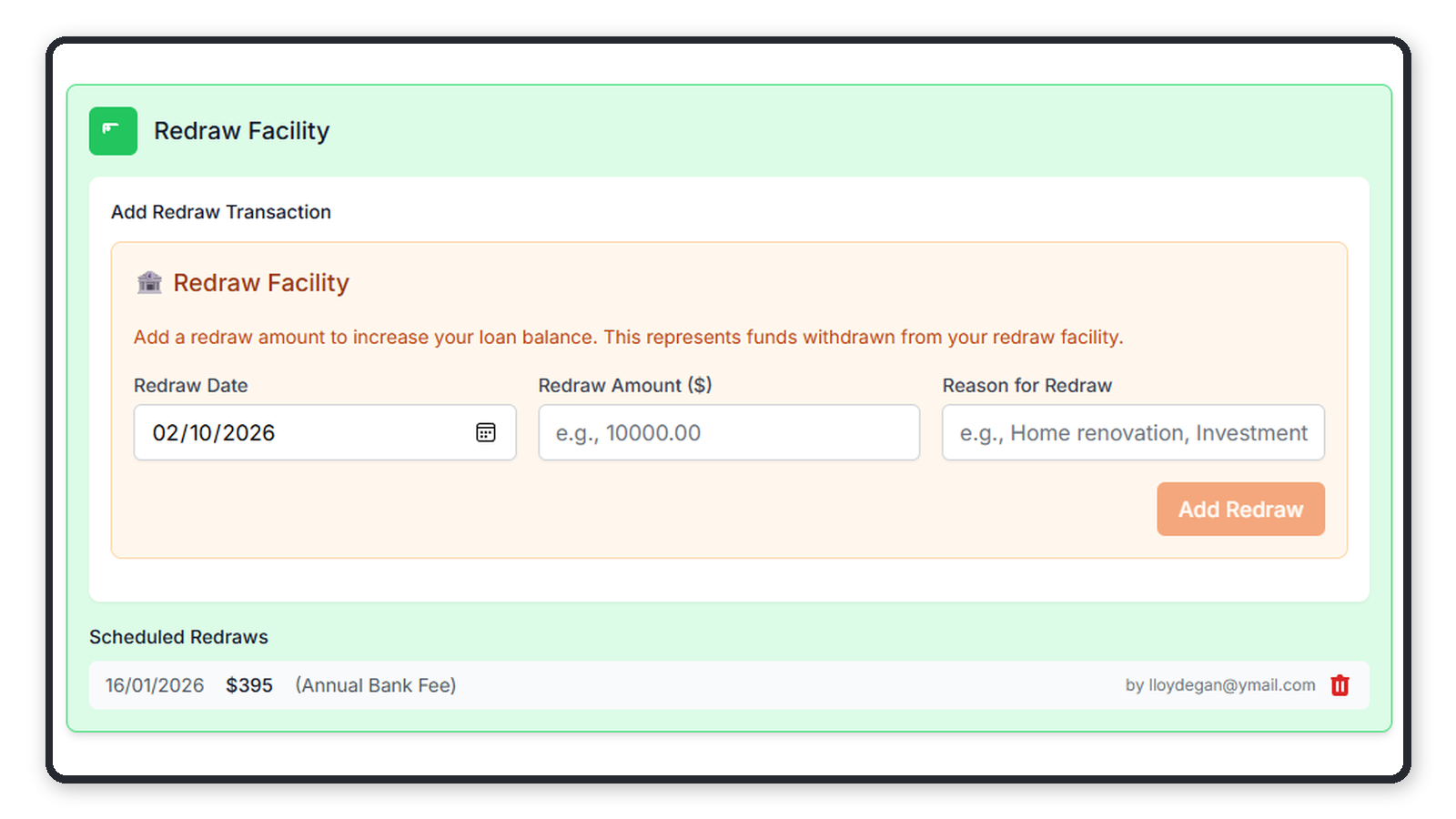Click the Add Redraw button
Image resolution: width=1456 pixels, height=819 pixels.
coord(1240,509)
